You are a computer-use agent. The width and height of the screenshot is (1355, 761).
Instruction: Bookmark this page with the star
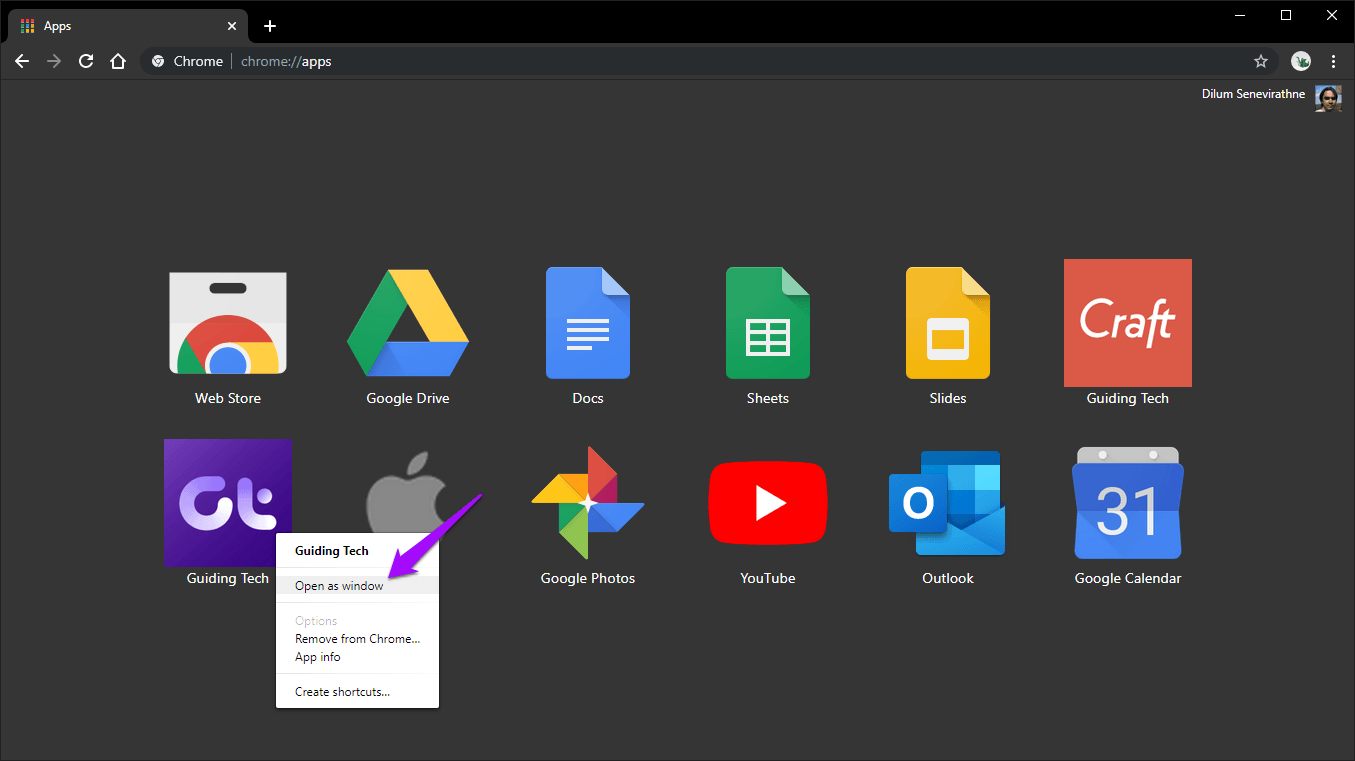[1261, 61]
